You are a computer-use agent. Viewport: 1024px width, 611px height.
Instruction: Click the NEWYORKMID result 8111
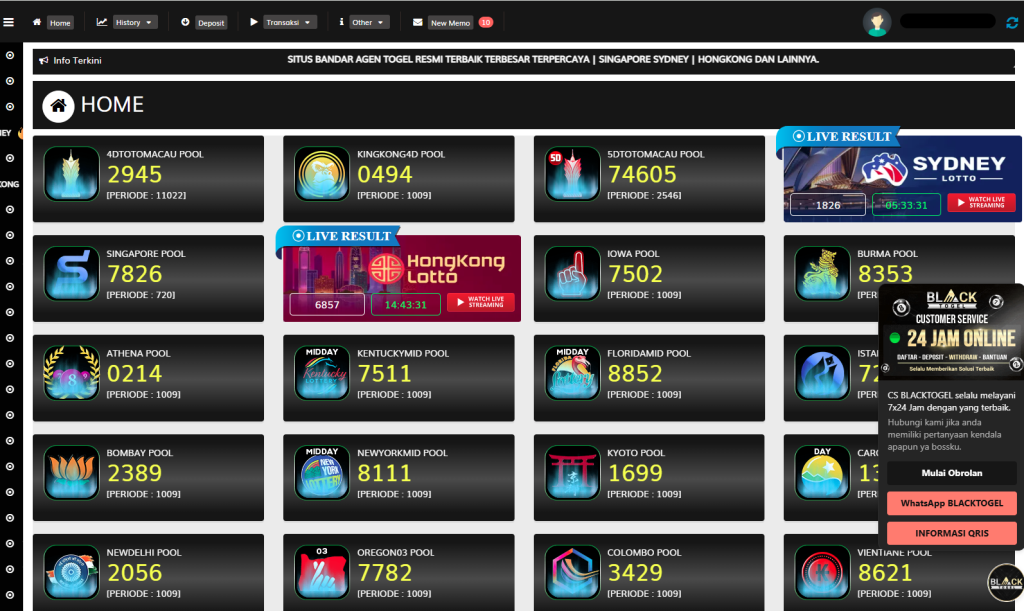[x=385, y=473]
